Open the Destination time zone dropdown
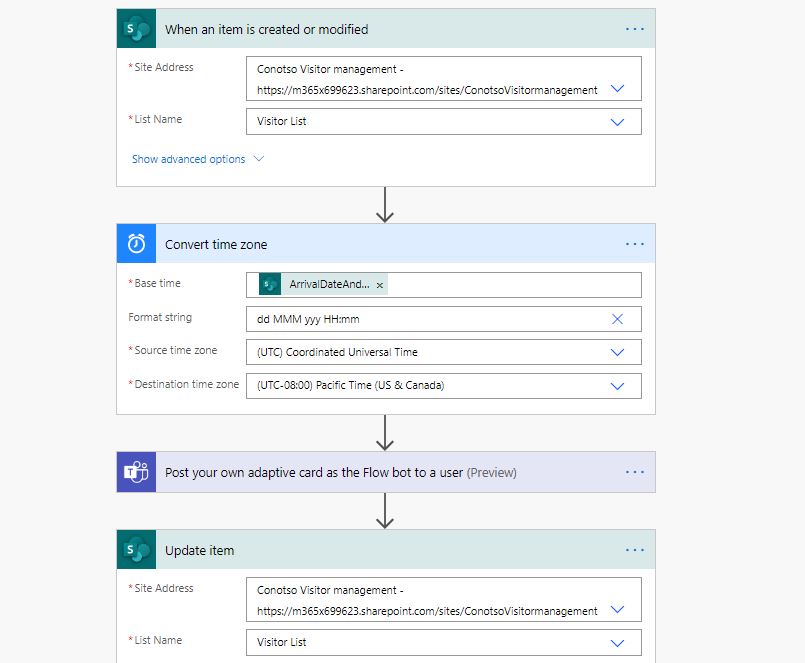Image resolution: width=805 pixels, height=663 pixels. point(617,386)
